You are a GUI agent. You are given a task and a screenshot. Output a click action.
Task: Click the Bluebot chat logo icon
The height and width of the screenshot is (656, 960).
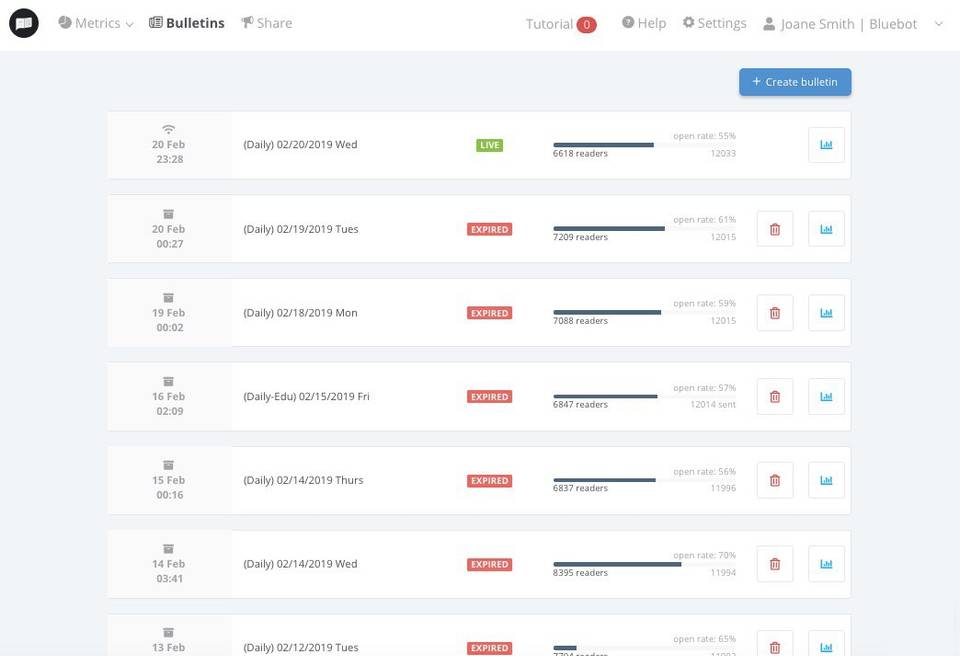coord(24,23)
